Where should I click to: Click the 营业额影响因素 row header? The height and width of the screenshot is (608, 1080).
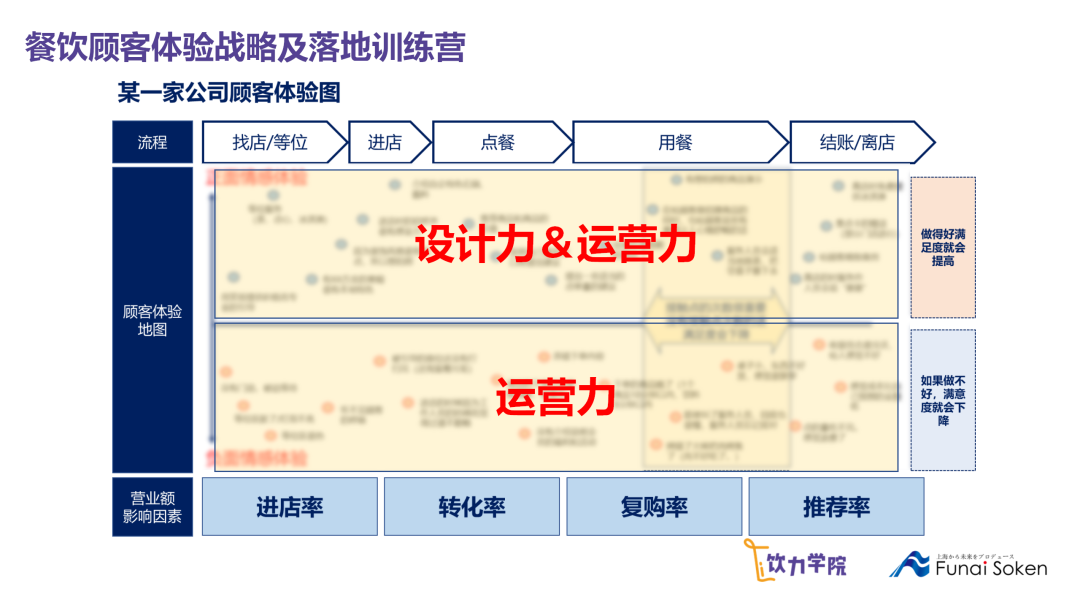click(x=152, y=506)
